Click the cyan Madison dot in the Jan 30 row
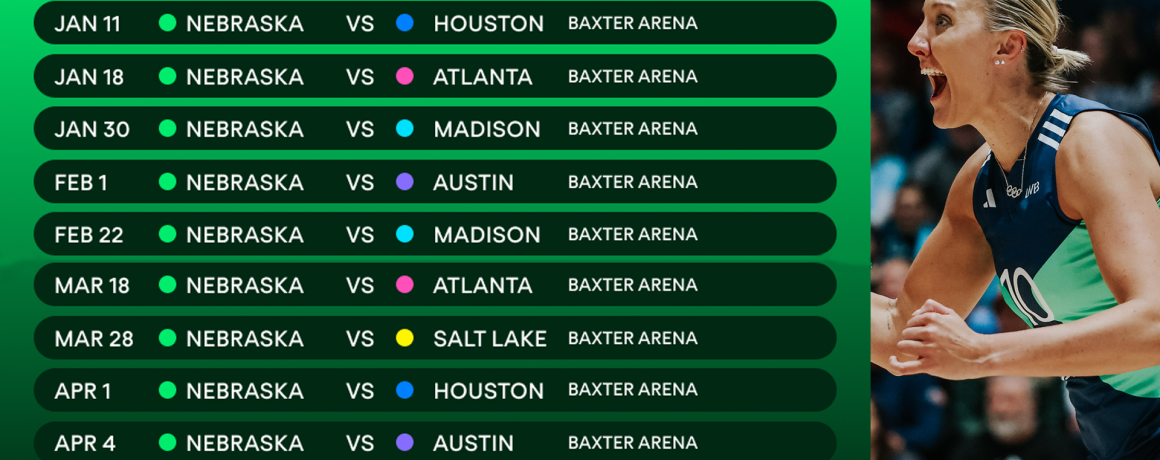Image resolution: width=1160 pixels, height=460 pixels. 405,129
